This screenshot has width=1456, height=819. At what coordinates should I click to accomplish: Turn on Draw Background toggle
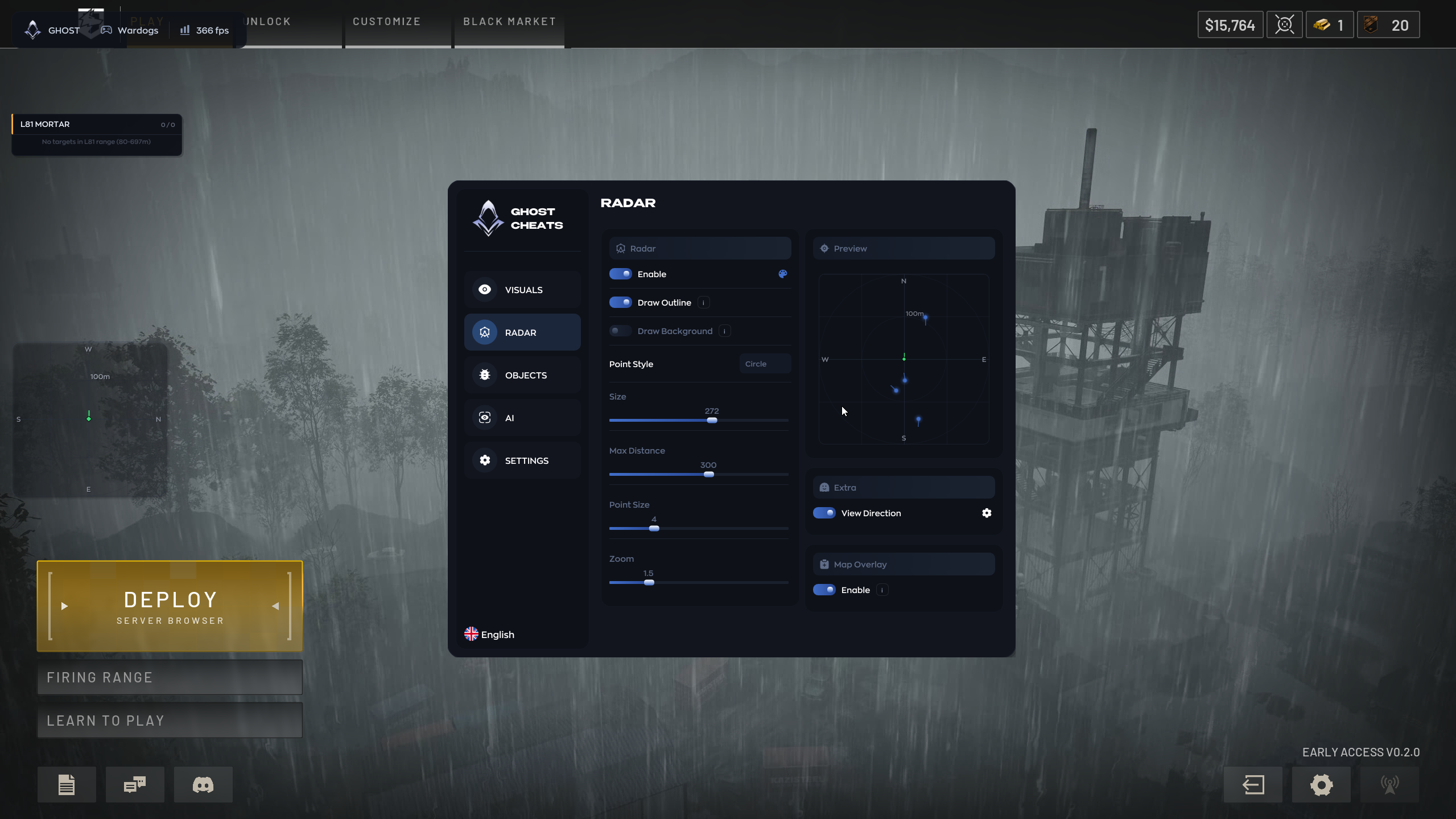[x=620, y=331]
